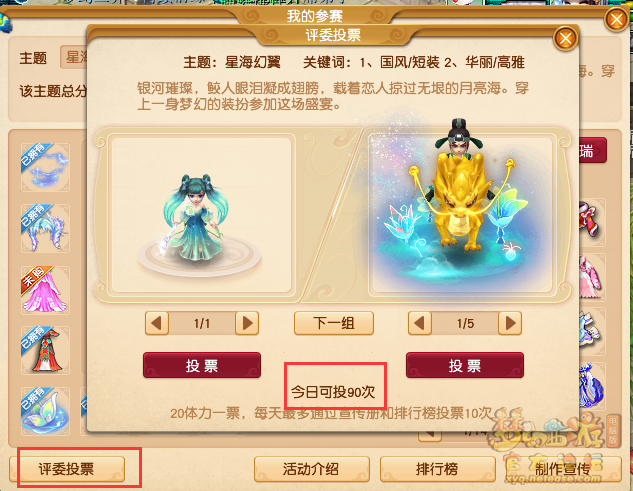
Task: Vote 投票 for the left contestant
Action: [202, 365]
